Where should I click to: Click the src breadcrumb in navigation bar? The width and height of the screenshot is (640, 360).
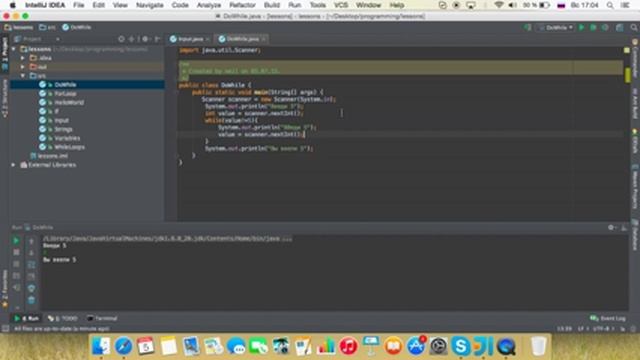(47, 27)
